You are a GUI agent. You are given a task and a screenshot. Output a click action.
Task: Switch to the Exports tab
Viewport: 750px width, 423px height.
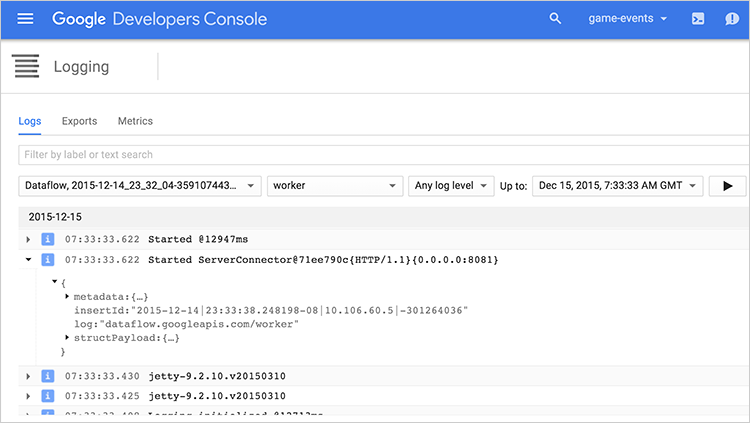coord(79,121)
